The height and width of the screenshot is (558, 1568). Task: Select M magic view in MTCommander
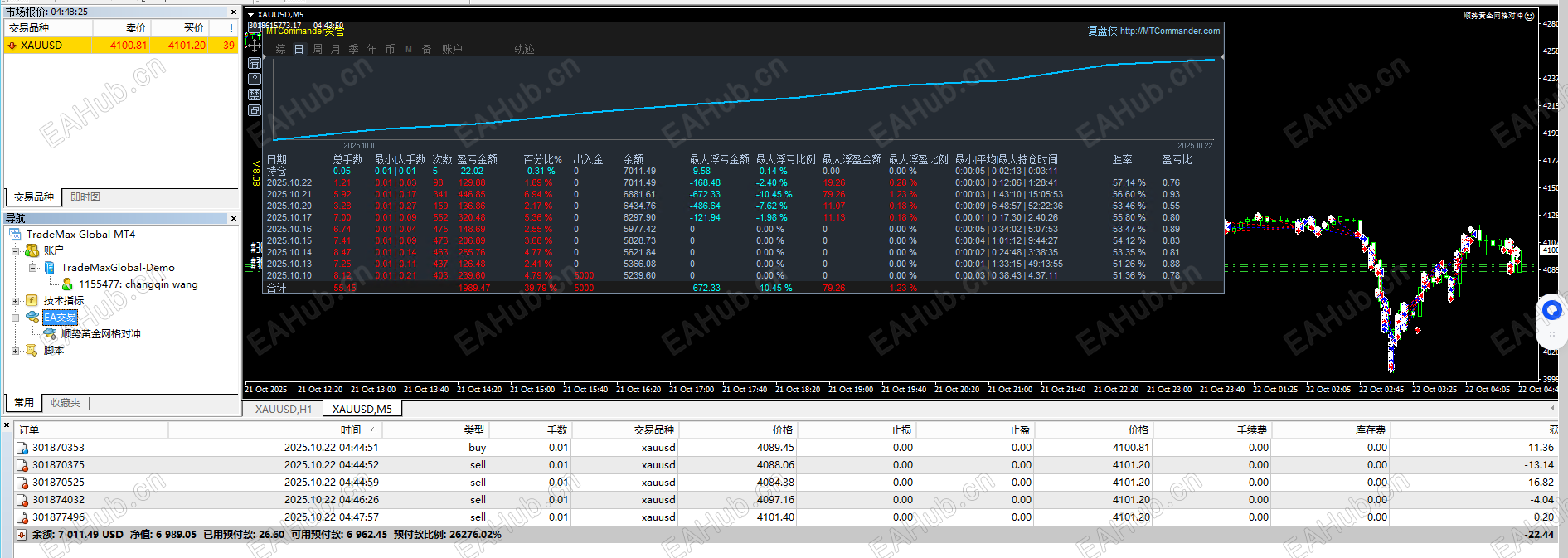409,50
